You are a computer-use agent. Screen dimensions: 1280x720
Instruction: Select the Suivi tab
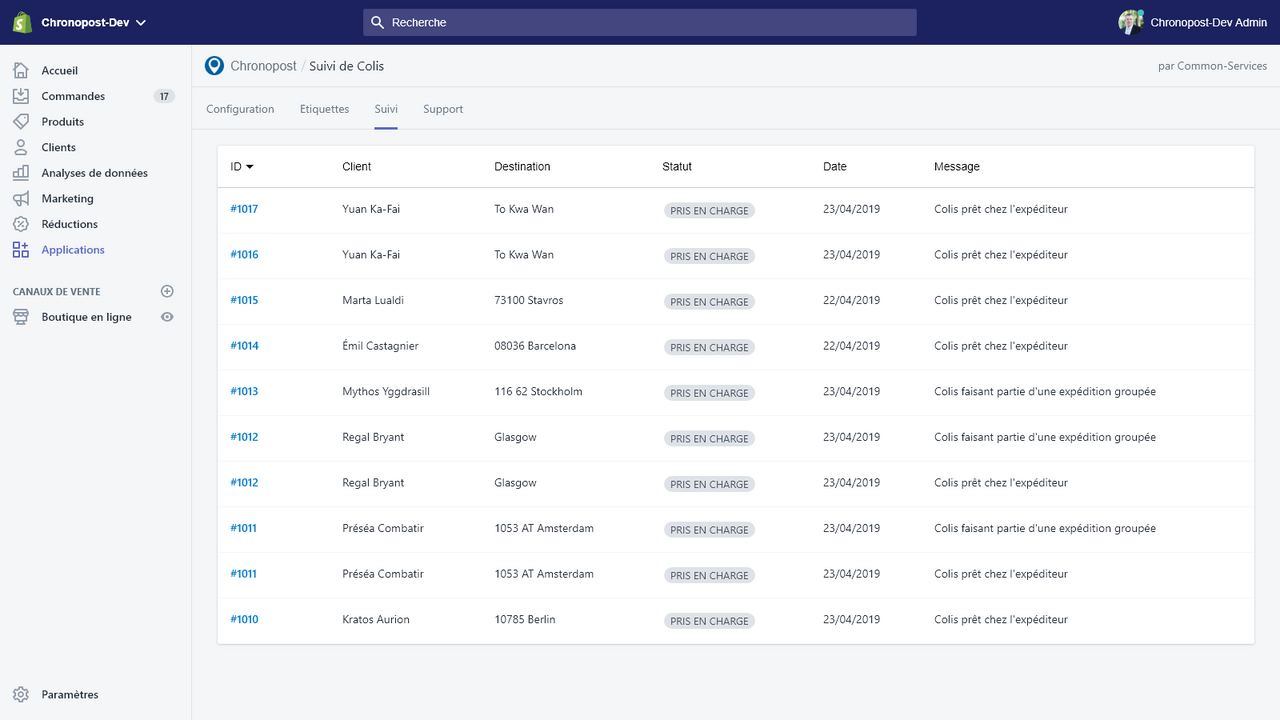pos(386,109)
